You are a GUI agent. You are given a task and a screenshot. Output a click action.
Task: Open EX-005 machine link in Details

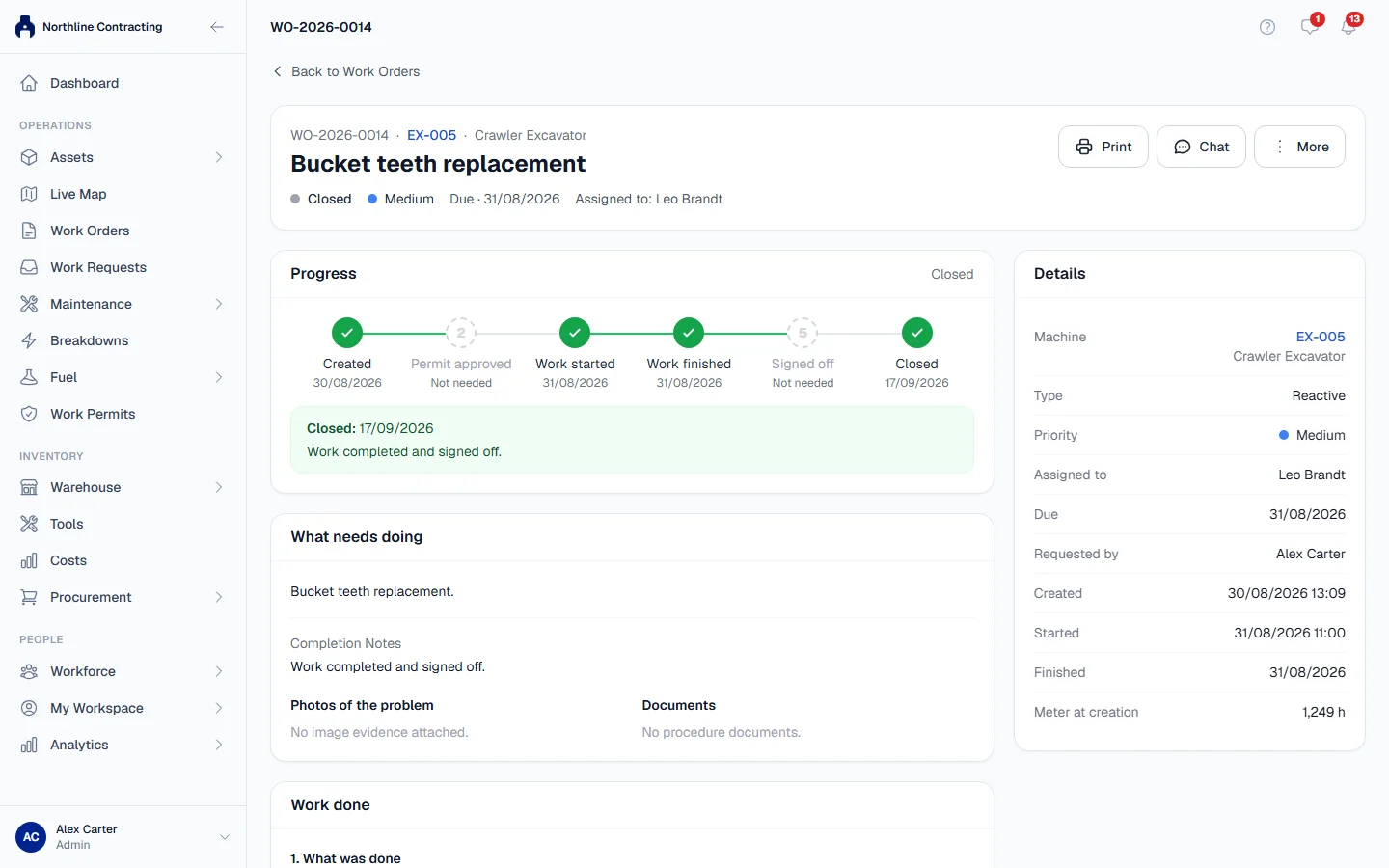(1321, 337)
